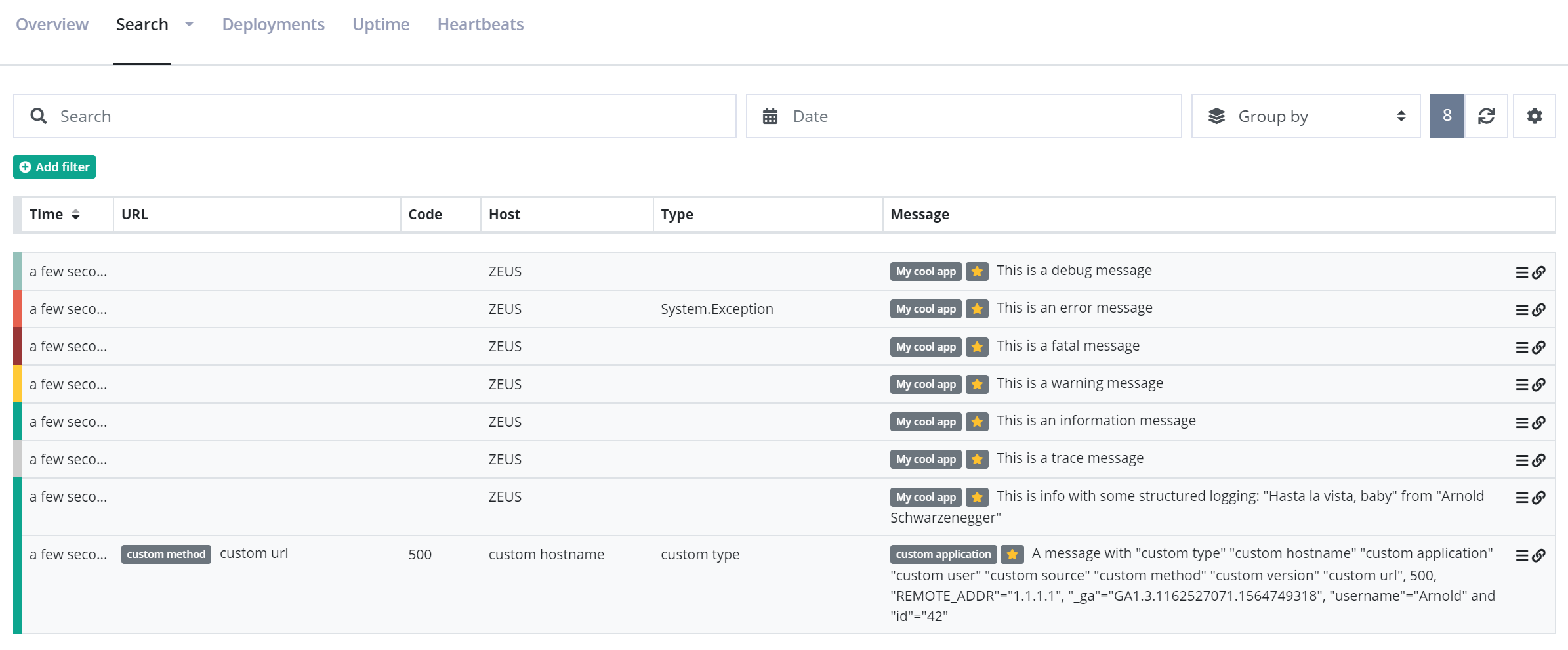Viewport: 1568px width, 650px height.
Task: Click the My cool app badge on trace row
Action: click(925, 459)
